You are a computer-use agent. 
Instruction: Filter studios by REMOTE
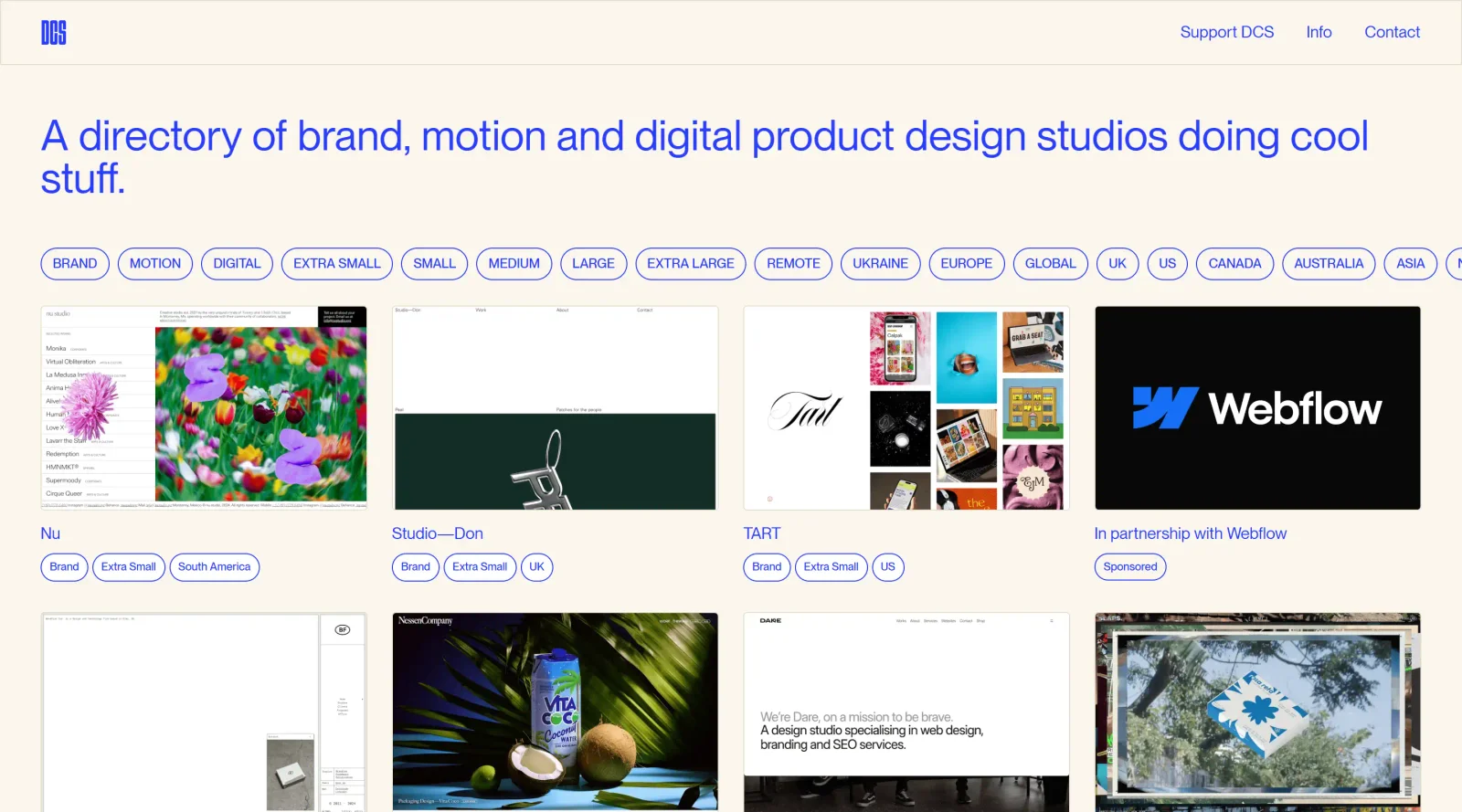[793, 263]
